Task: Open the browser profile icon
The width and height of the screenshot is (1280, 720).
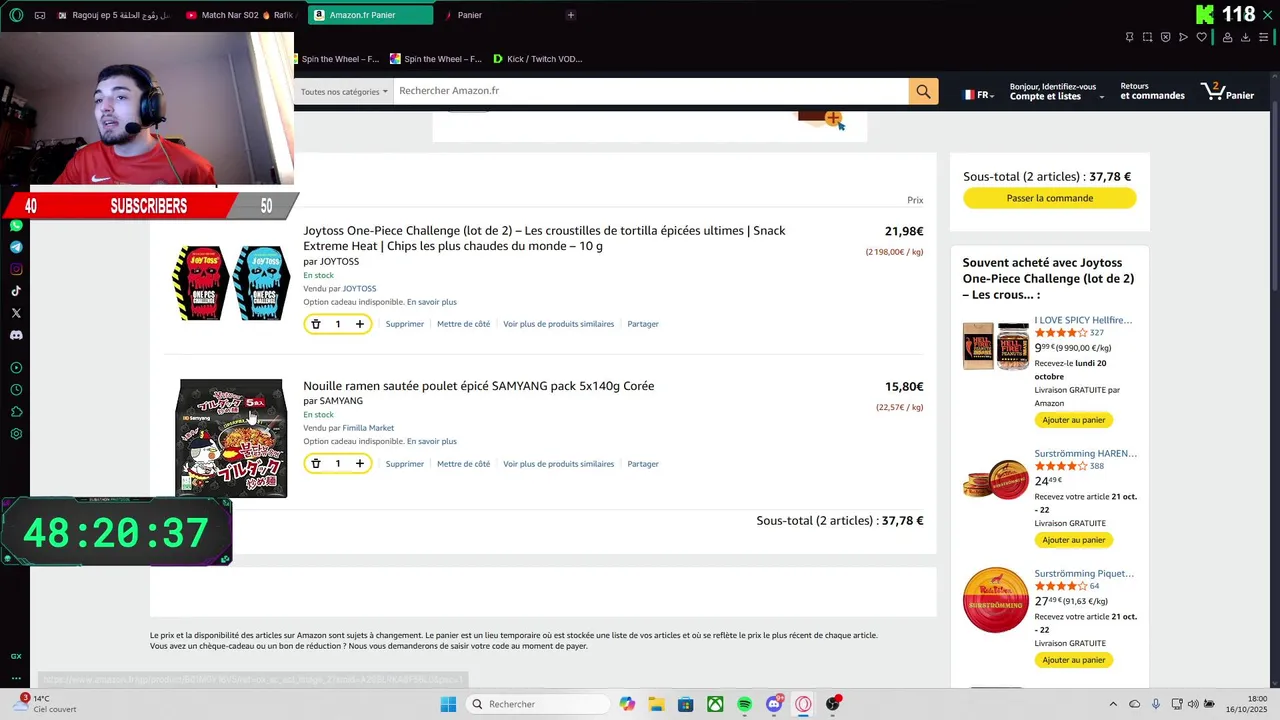Action: pos(1227,37)
